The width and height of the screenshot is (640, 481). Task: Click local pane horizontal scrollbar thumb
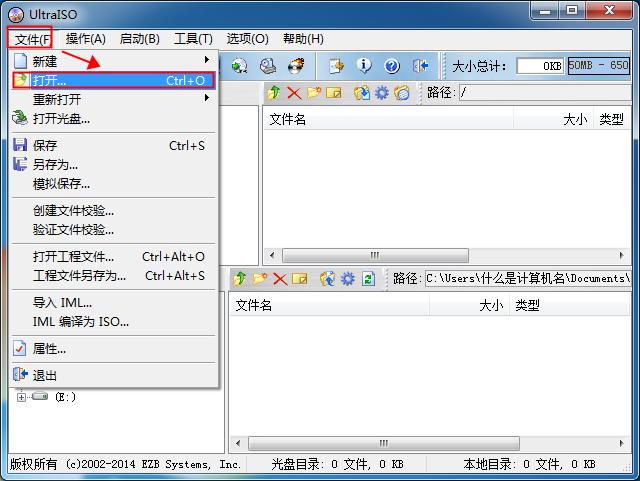pos(384,443)
